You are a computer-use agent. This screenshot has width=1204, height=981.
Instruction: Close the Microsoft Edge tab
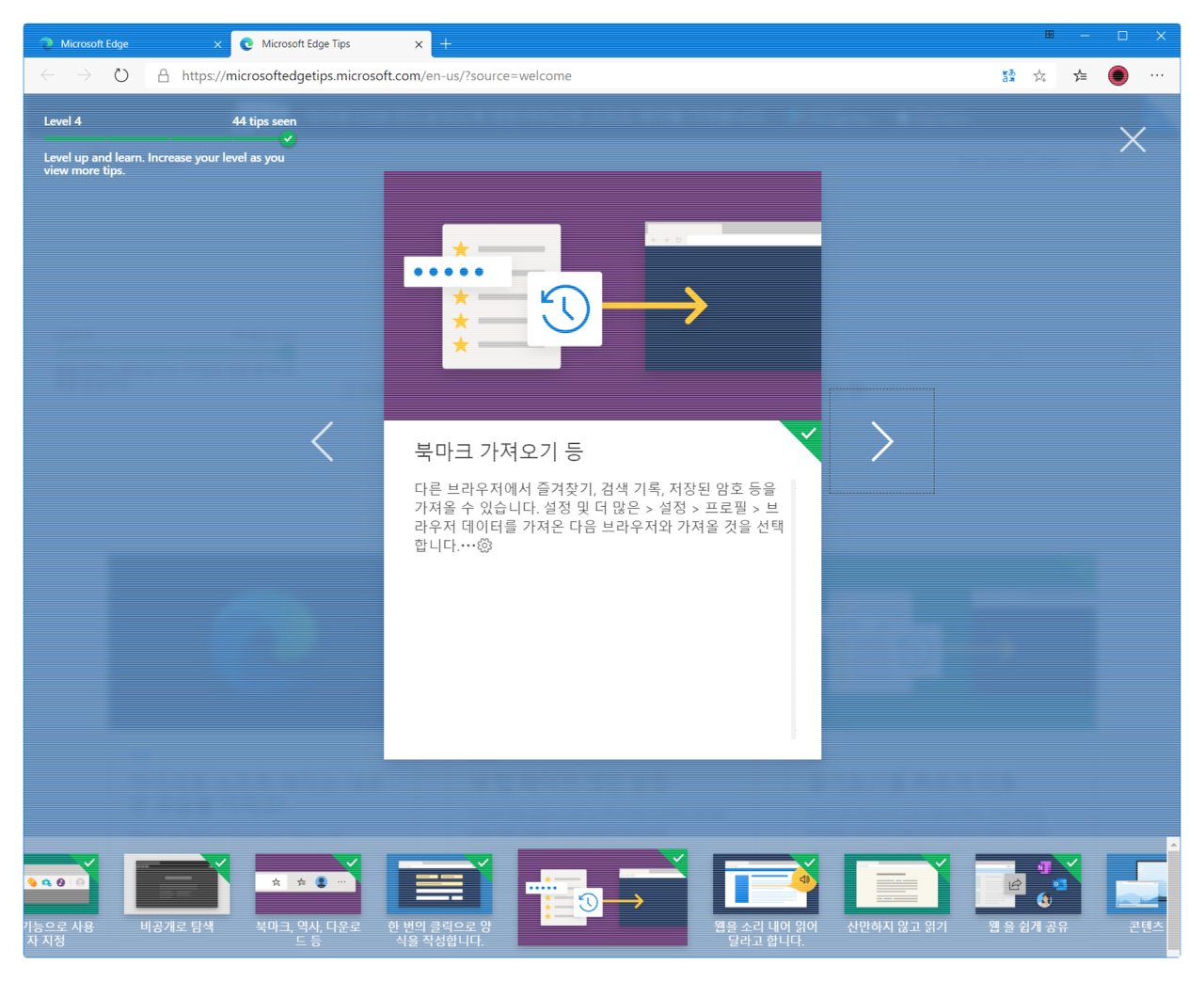217,44
